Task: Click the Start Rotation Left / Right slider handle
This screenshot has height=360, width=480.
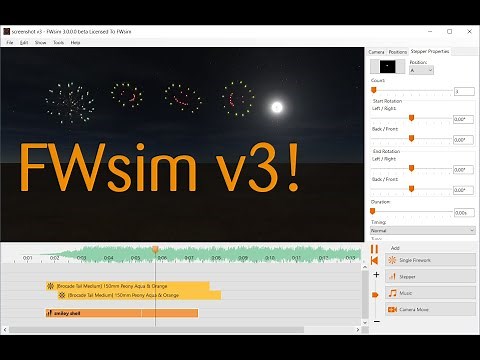Action: pyautogui.click(x=411, y=118)
